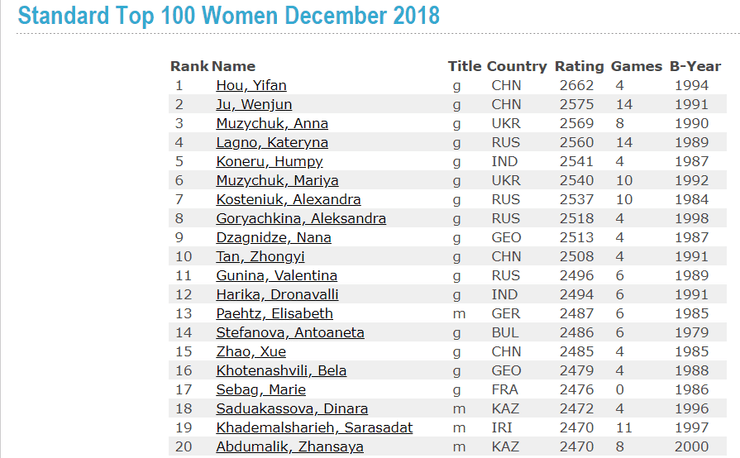Click the Ju, Wenjun name link
Image resolution: width=740 pixels, height=458 pixels.
pyautogui.click(x=253, y=105)
